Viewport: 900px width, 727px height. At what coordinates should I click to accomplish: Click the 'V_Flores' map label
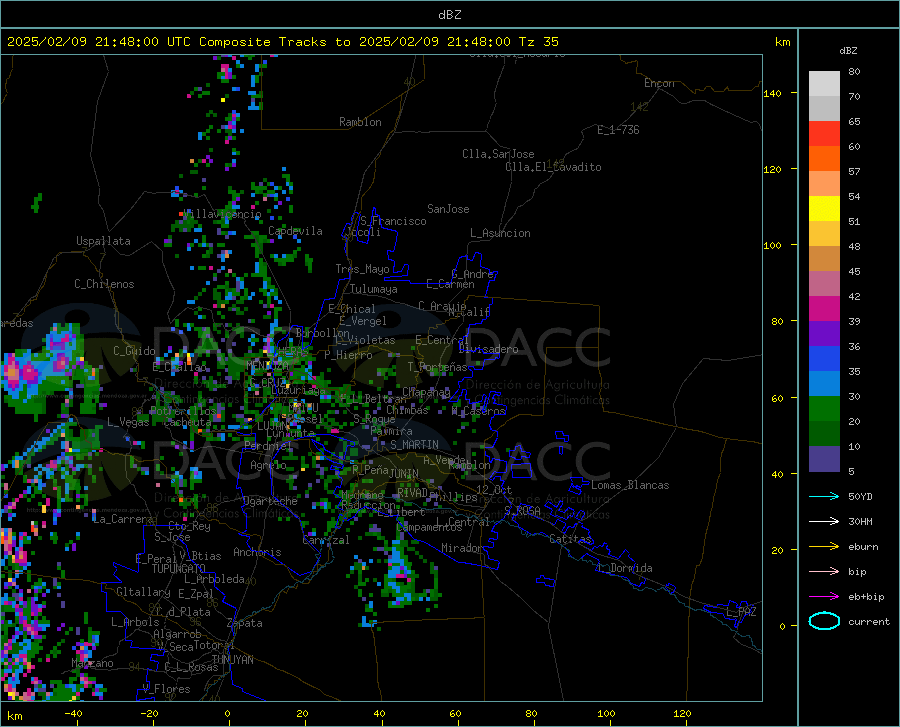tap(166, 689)
